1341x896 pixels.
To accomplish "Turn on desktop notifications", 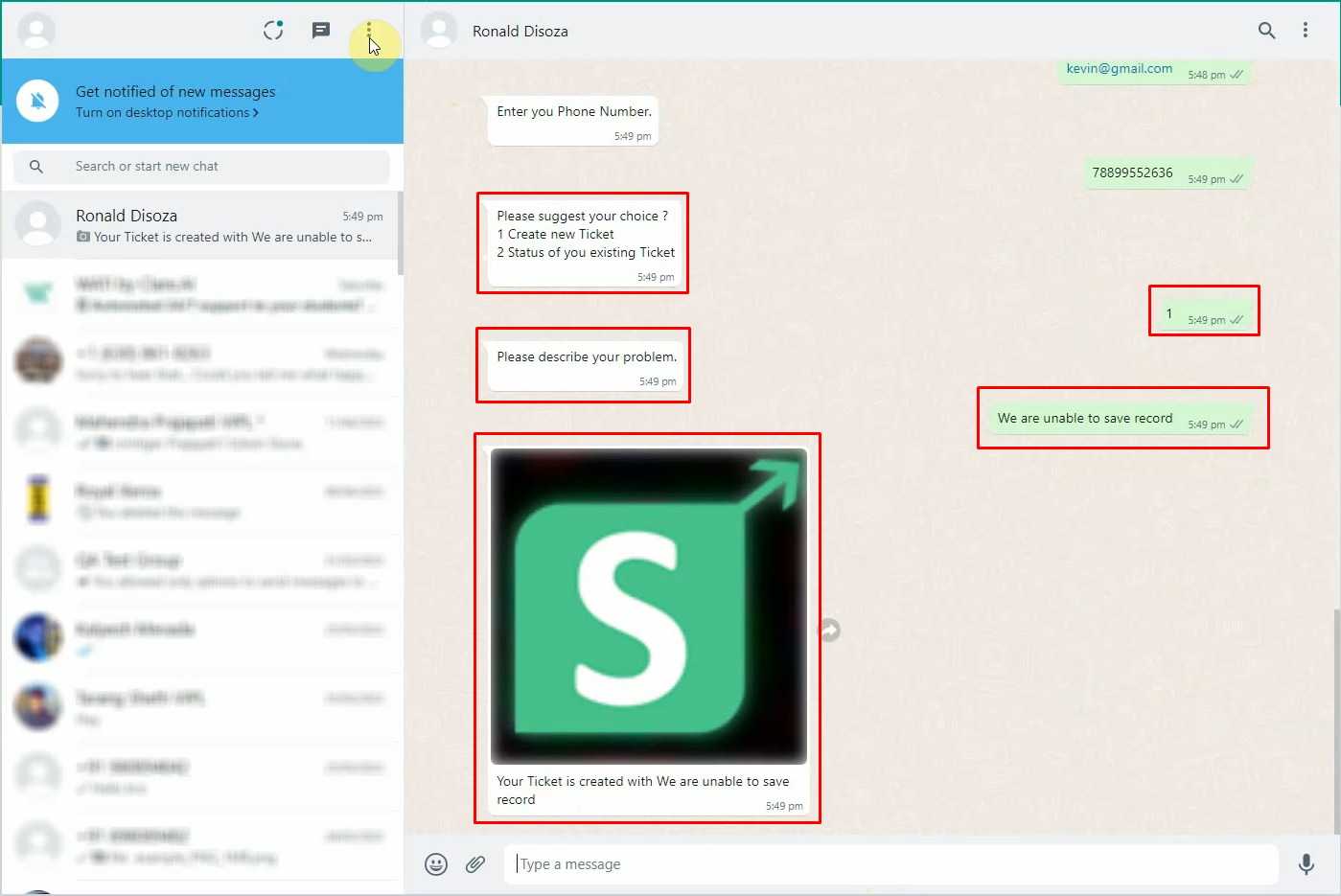I will point(167,113).
